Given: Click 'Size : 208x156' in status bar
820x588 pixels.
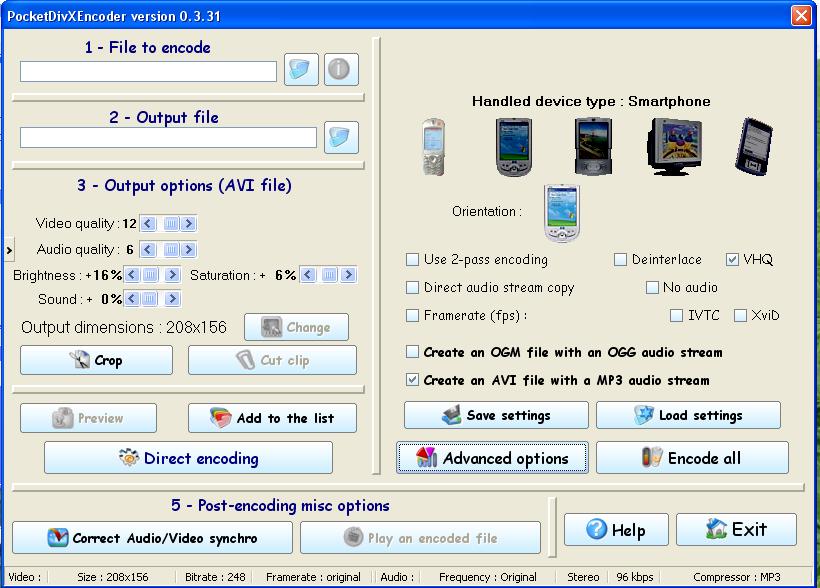Looking at the screenshot, I should (112, 577).
